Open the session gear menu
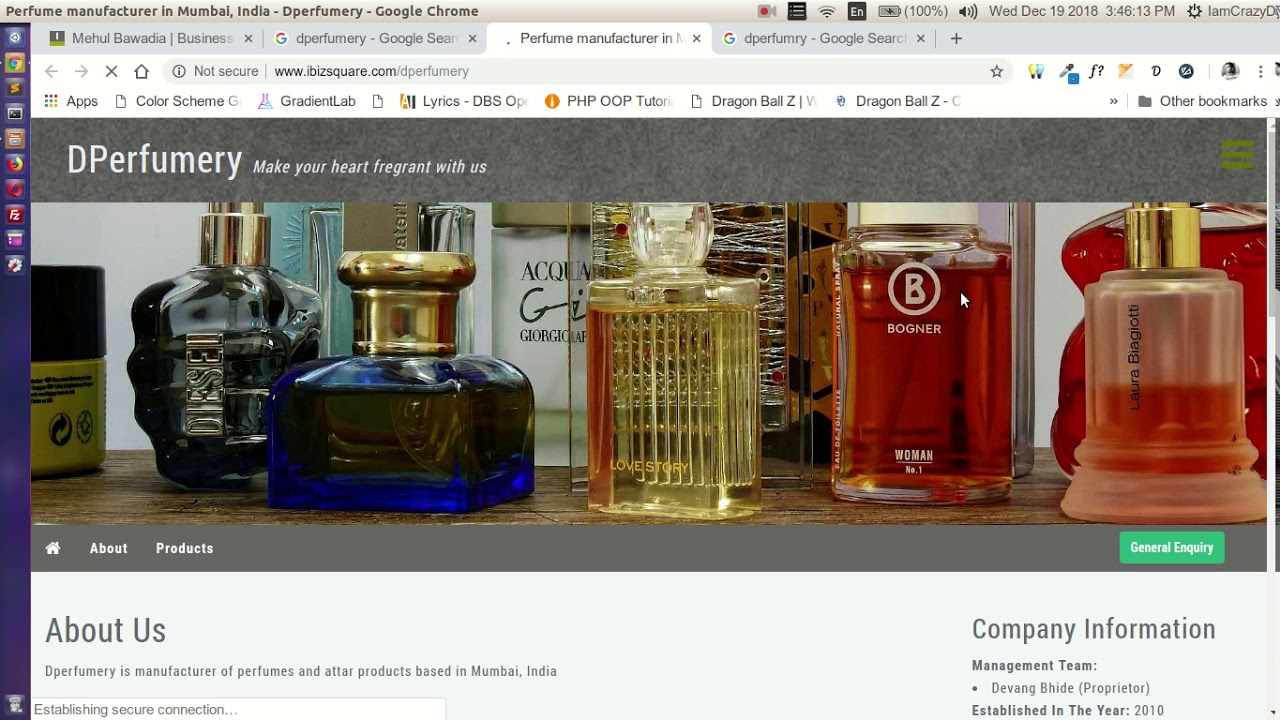 click(x=1194, y=11)
